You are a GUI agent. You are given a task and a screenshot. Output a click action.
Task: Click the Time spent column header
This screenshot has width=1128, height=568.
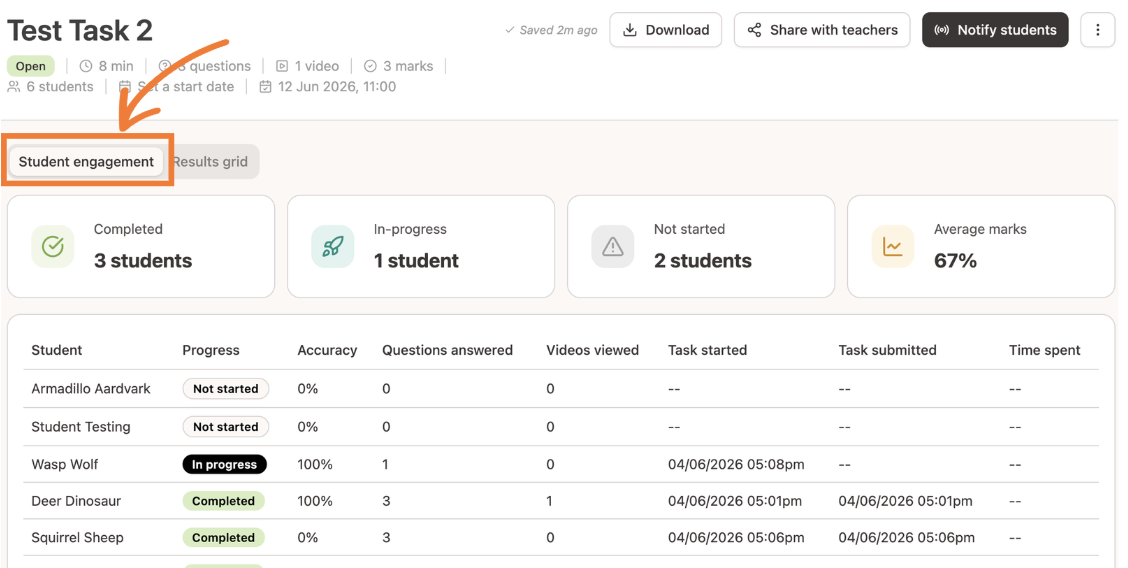point(1045,350)
